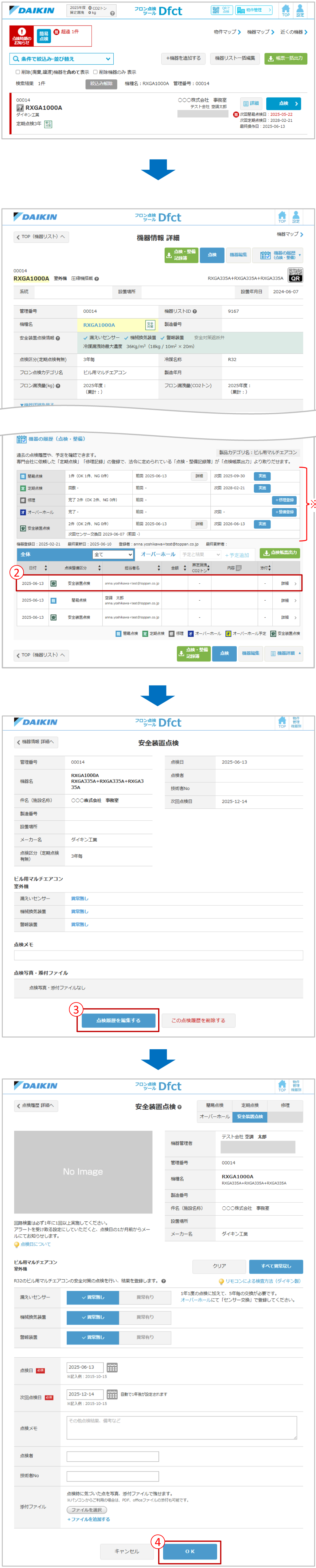Open the 設定 user icon on equipment list screen
Screen dimensions: 316x1568
click(x=300, y=10)
